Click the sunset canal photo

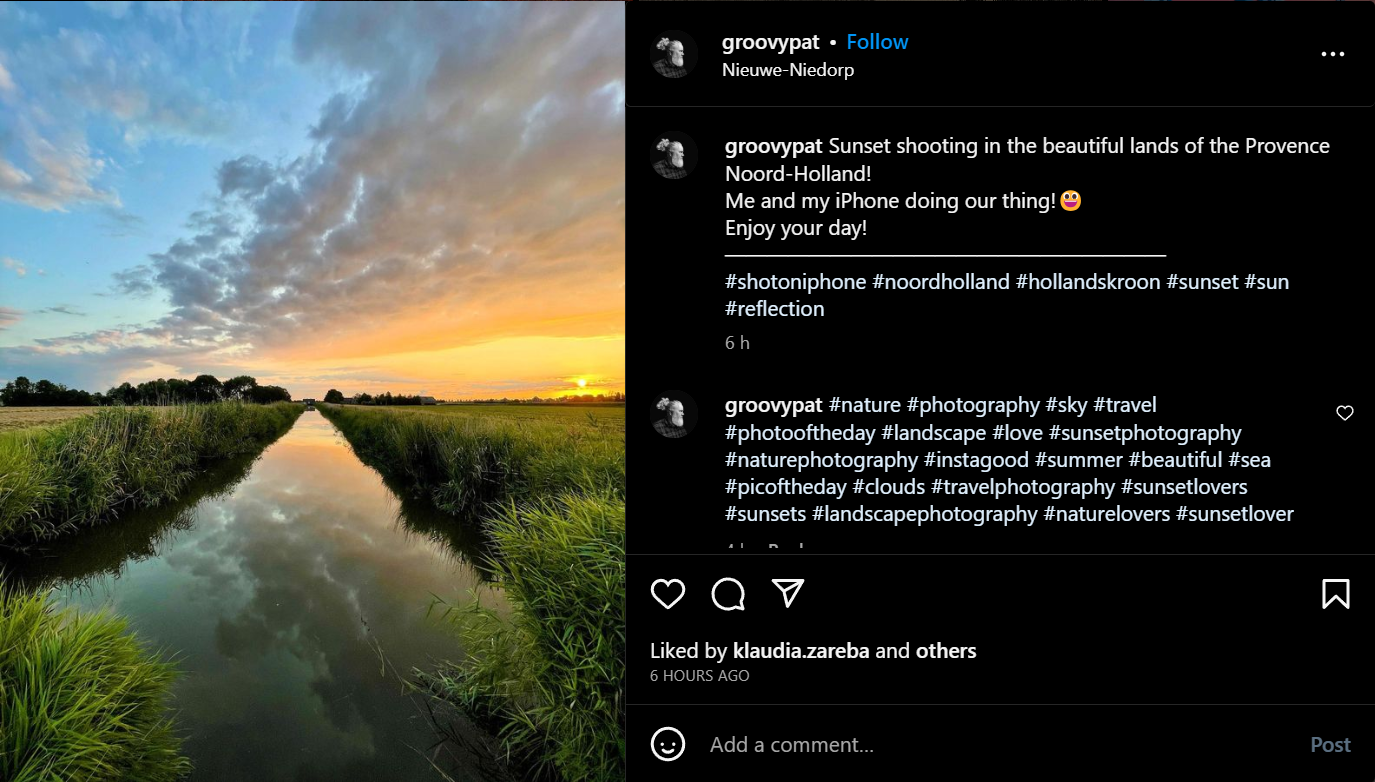click(312, 391)
